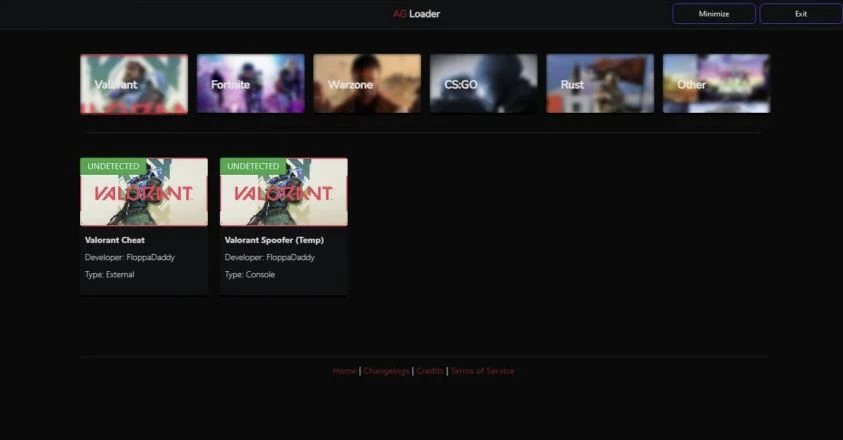The image size is (843, 440).
Task: Click the Exit button
Action: pos(801,14)
